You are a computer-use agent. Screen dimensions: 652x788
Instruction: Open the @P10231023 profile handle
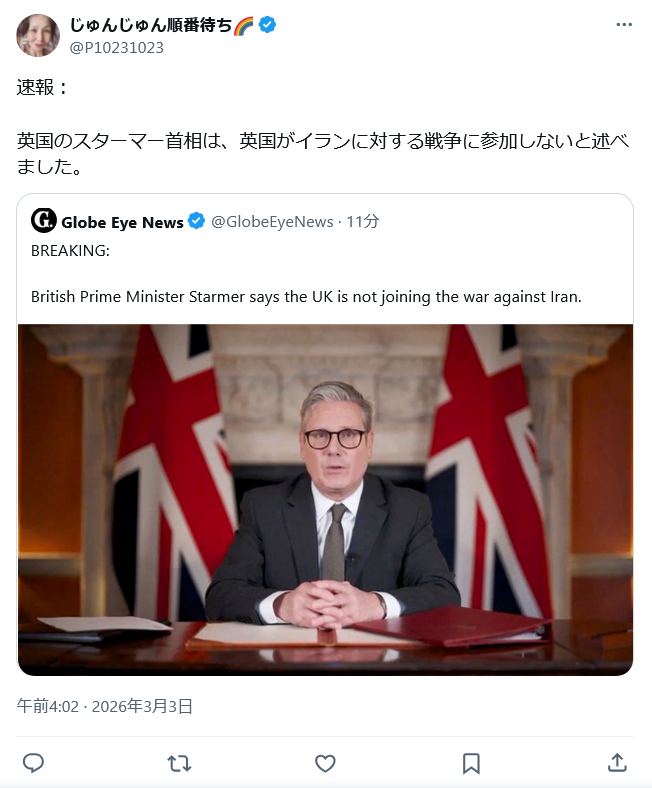(x=116, y=47)
